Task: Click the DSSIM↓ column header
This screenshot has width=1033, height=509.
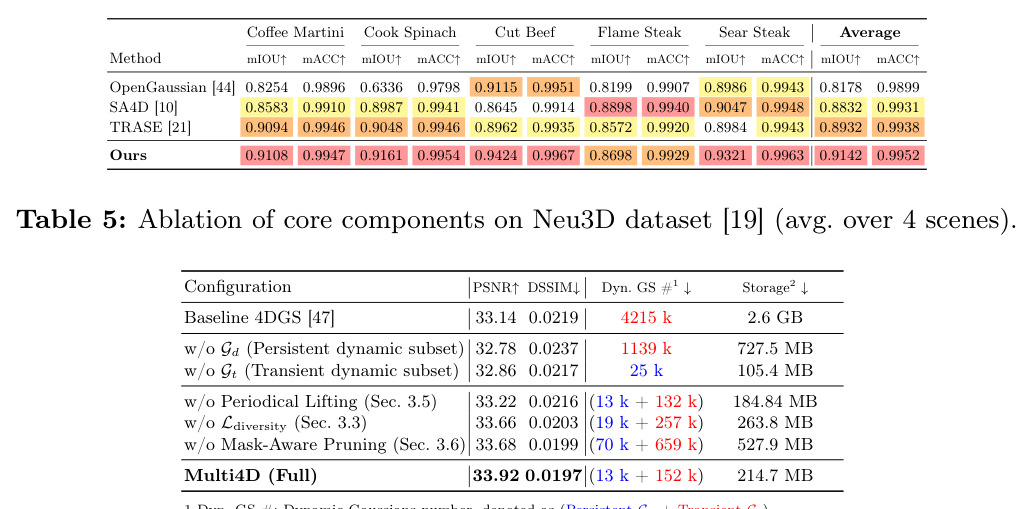Action: pyautogui.click(x=553, y=287)
